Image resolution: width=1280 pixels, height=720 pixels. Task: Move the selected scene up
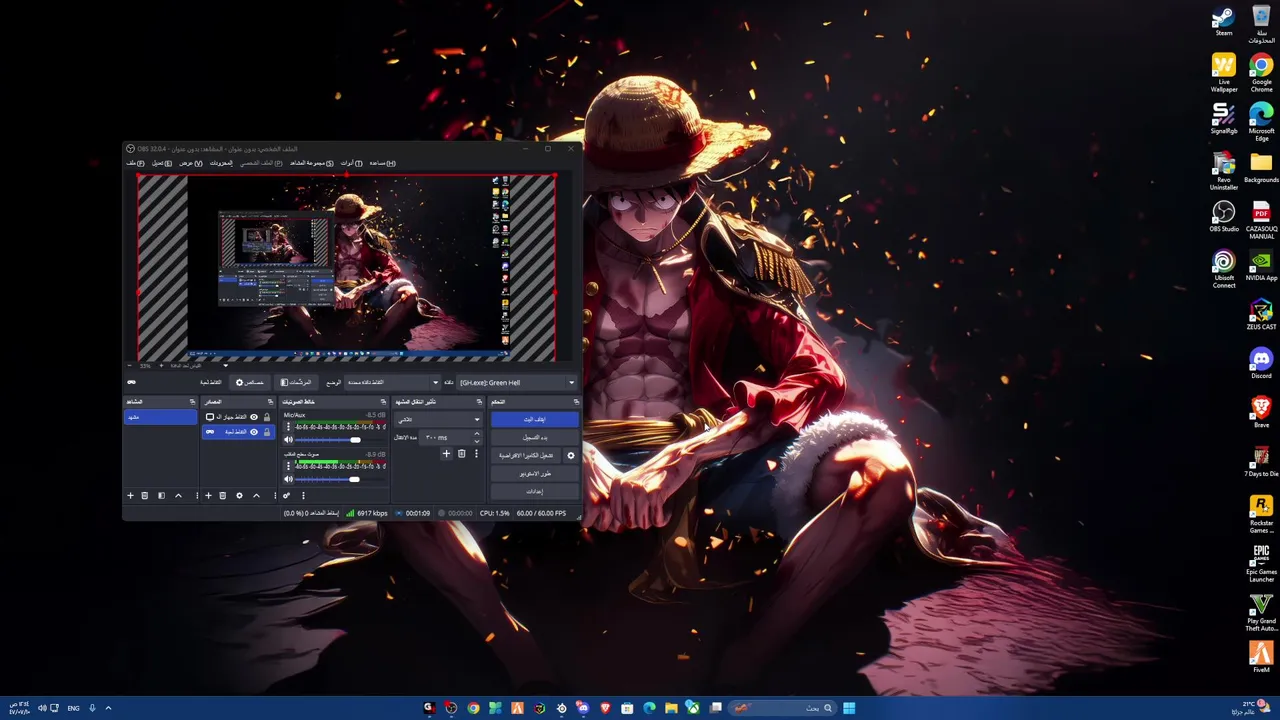click(x=178, y=496)
